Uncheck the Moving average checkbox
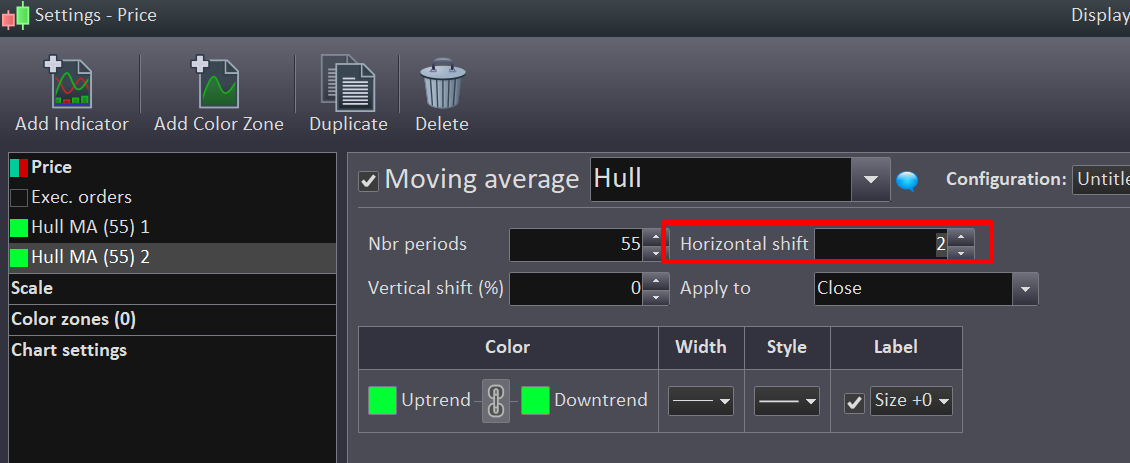 coord(369,181)
